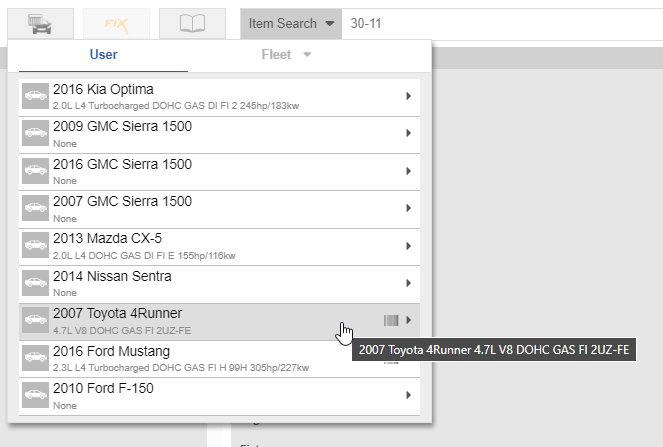Open the catalog book icon
This screenshot has width=663, height=447.
pyautogui.click(x=194, y=23)
